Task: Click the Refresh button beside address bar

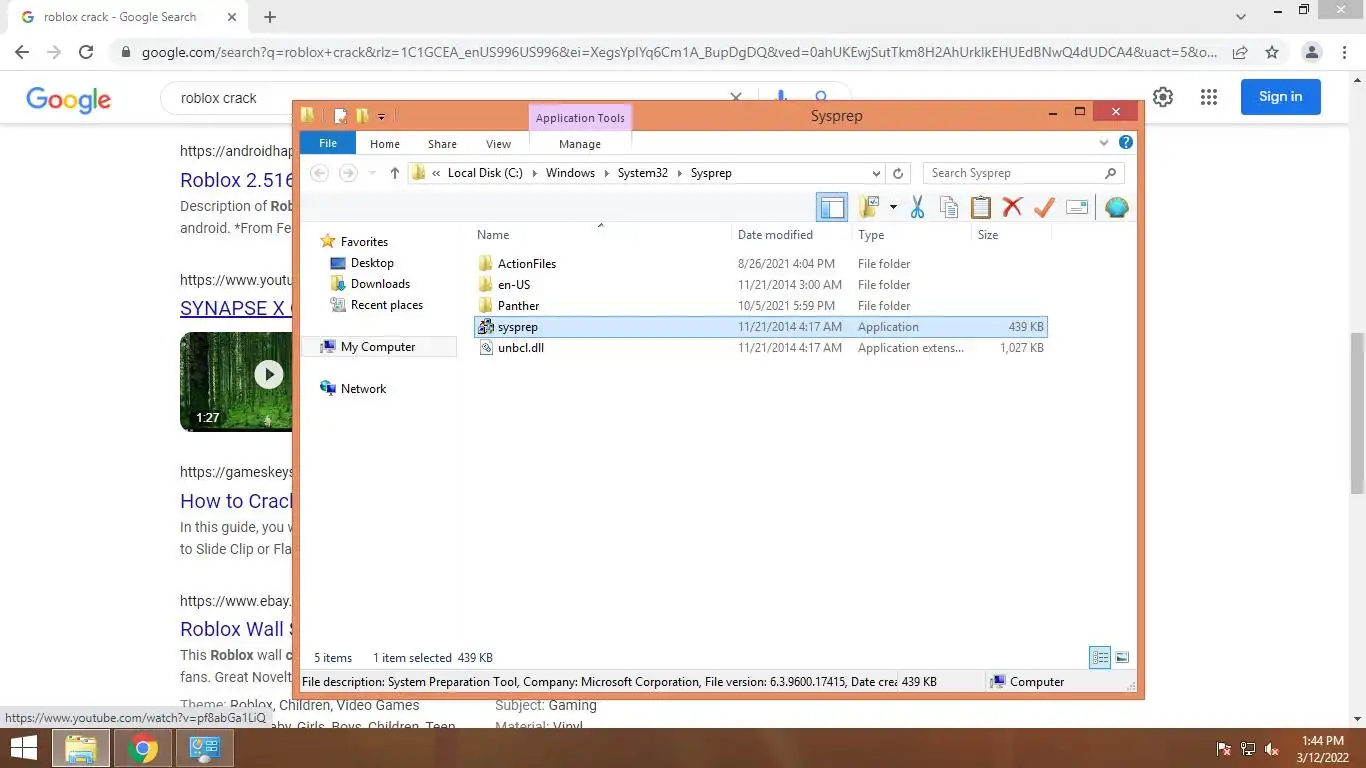Action: point(898,173)
